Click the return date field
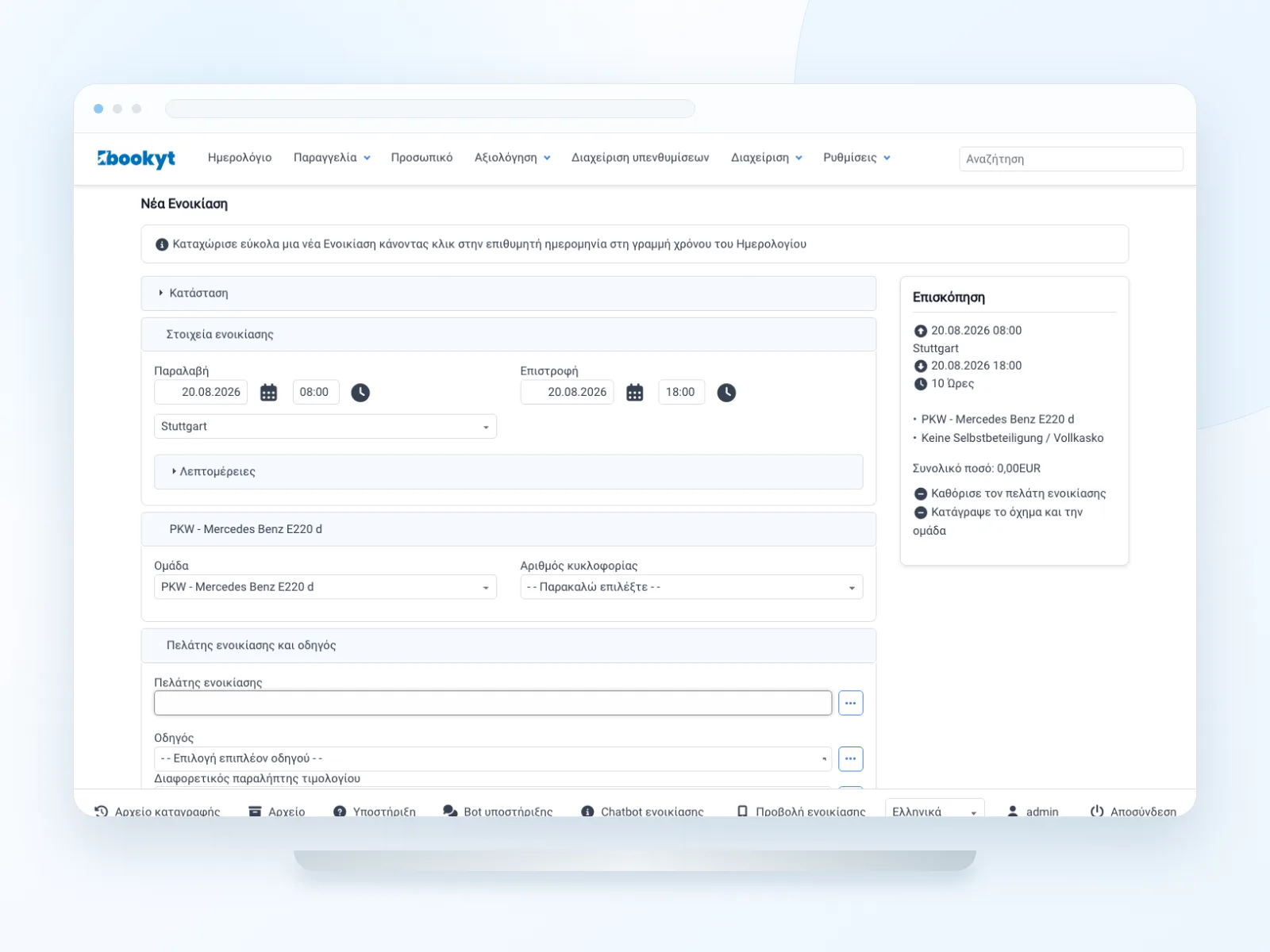The width and height of the screenshot is (1270, 952). pyautogui.click(x=567, y=392)
